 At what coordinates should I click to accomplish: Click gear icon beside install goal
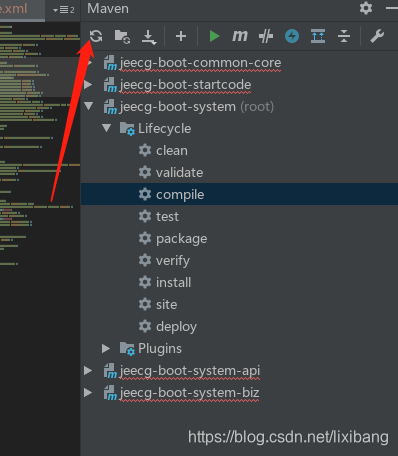click(145, 282)
